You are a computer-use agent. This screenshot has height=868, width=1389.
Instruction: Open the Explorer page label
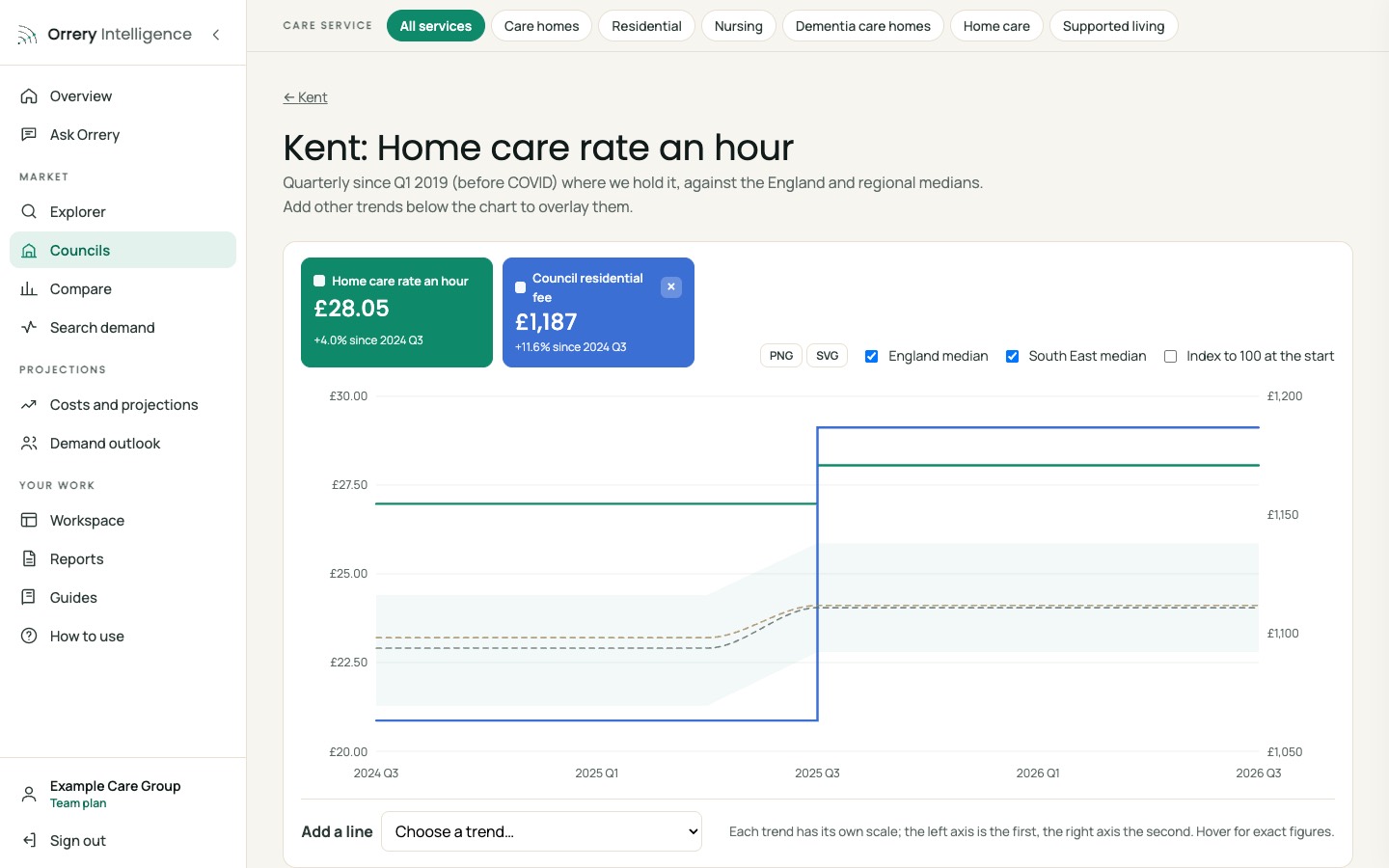[78, 212]
